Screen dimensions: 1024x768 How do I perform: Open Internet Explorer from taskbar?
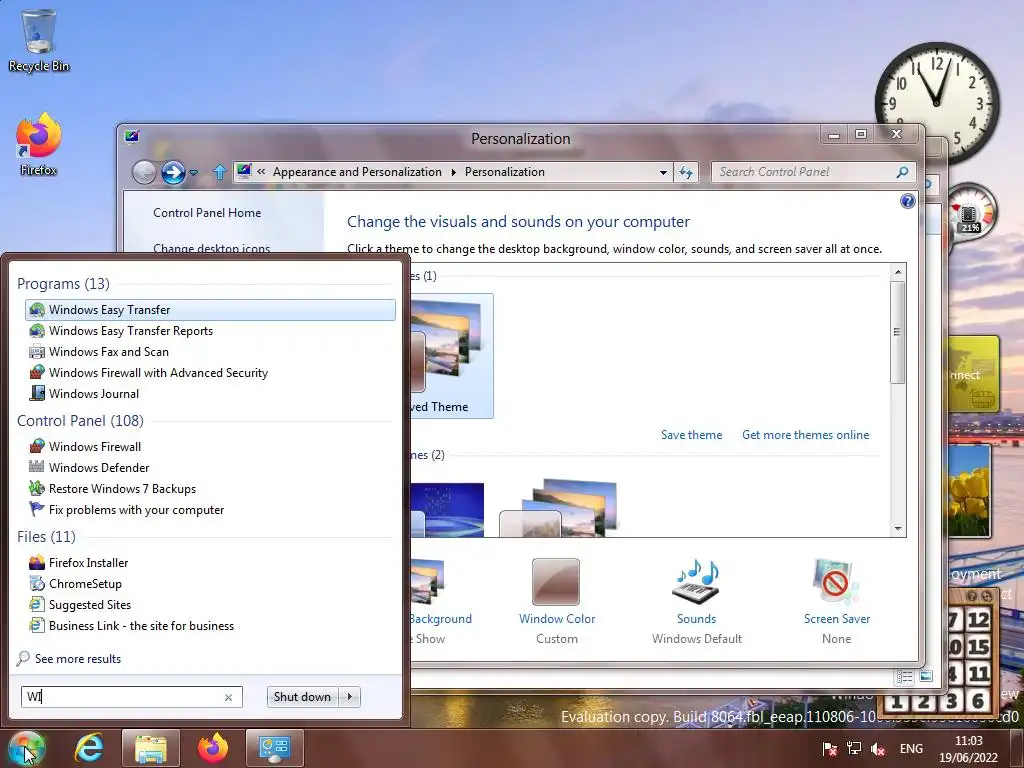click(89, 748)
